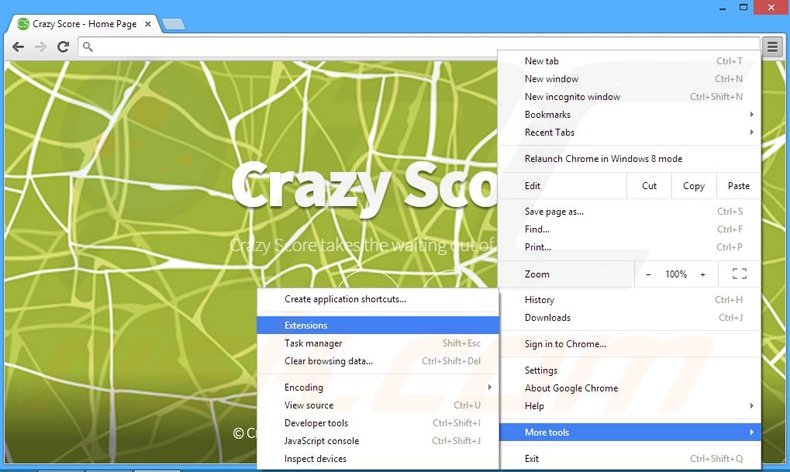Select Find... from the menu

629,229
